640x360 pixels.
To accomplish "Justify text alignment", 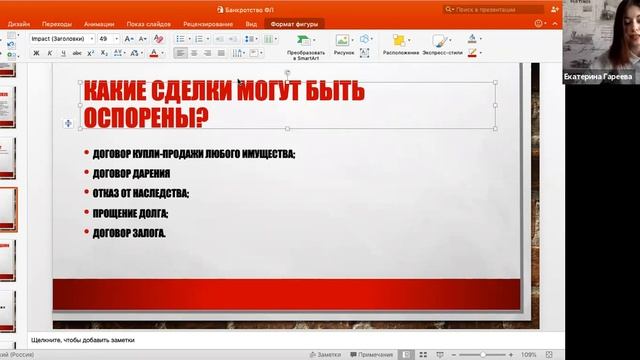I will click(221, 53).
